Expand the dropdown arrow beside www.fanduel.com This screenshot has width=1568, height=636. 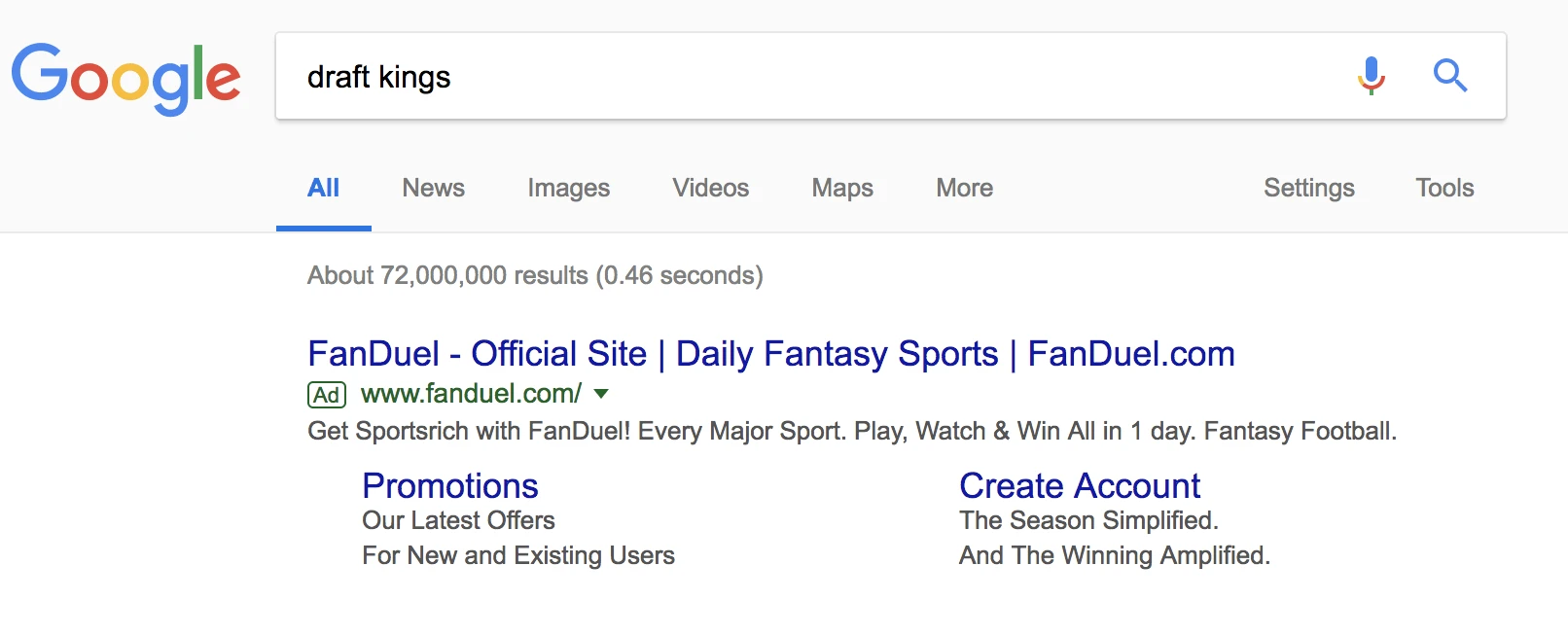[601, 394]
